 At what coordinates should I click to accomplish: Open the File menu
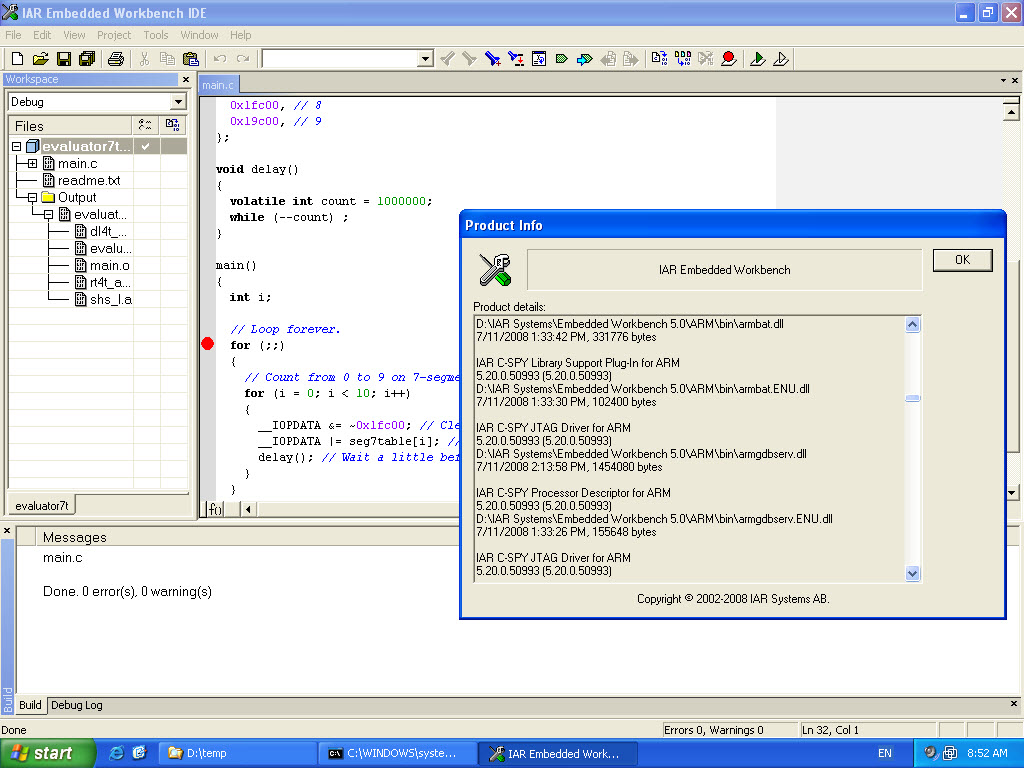pos(13,35)
